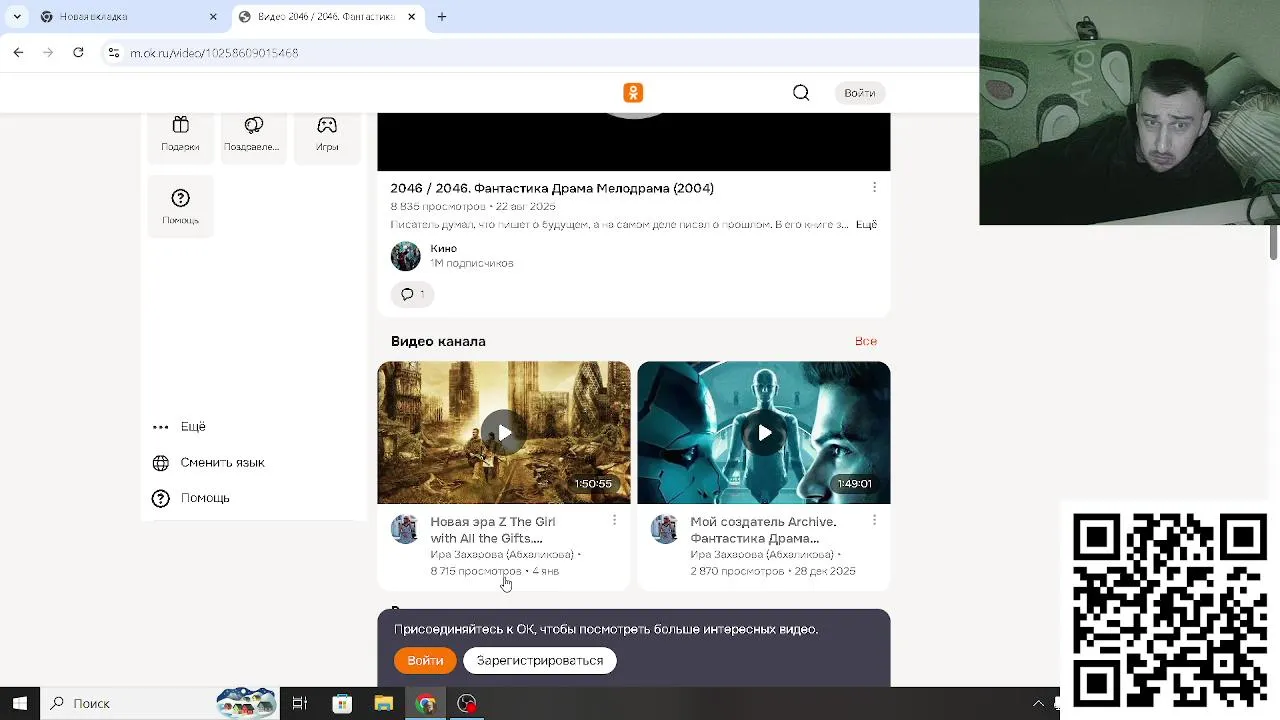Image resolution: width=1280 pixels, height=720 pixels.
Task: Open File Explorer from taskbar
Action: click(x=384, y=703)
